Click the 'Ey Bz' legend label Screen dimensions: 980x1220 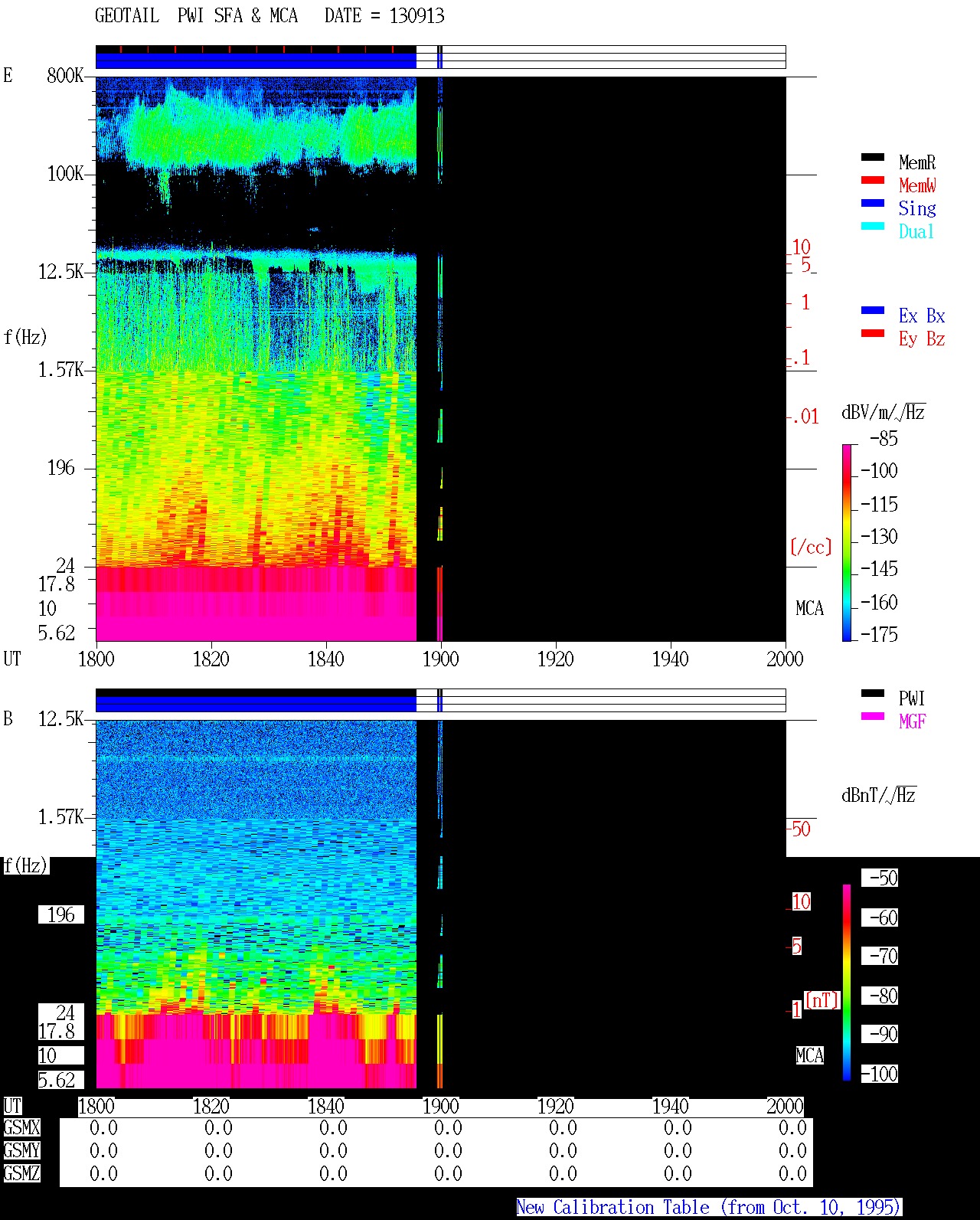tap(922, 339)
